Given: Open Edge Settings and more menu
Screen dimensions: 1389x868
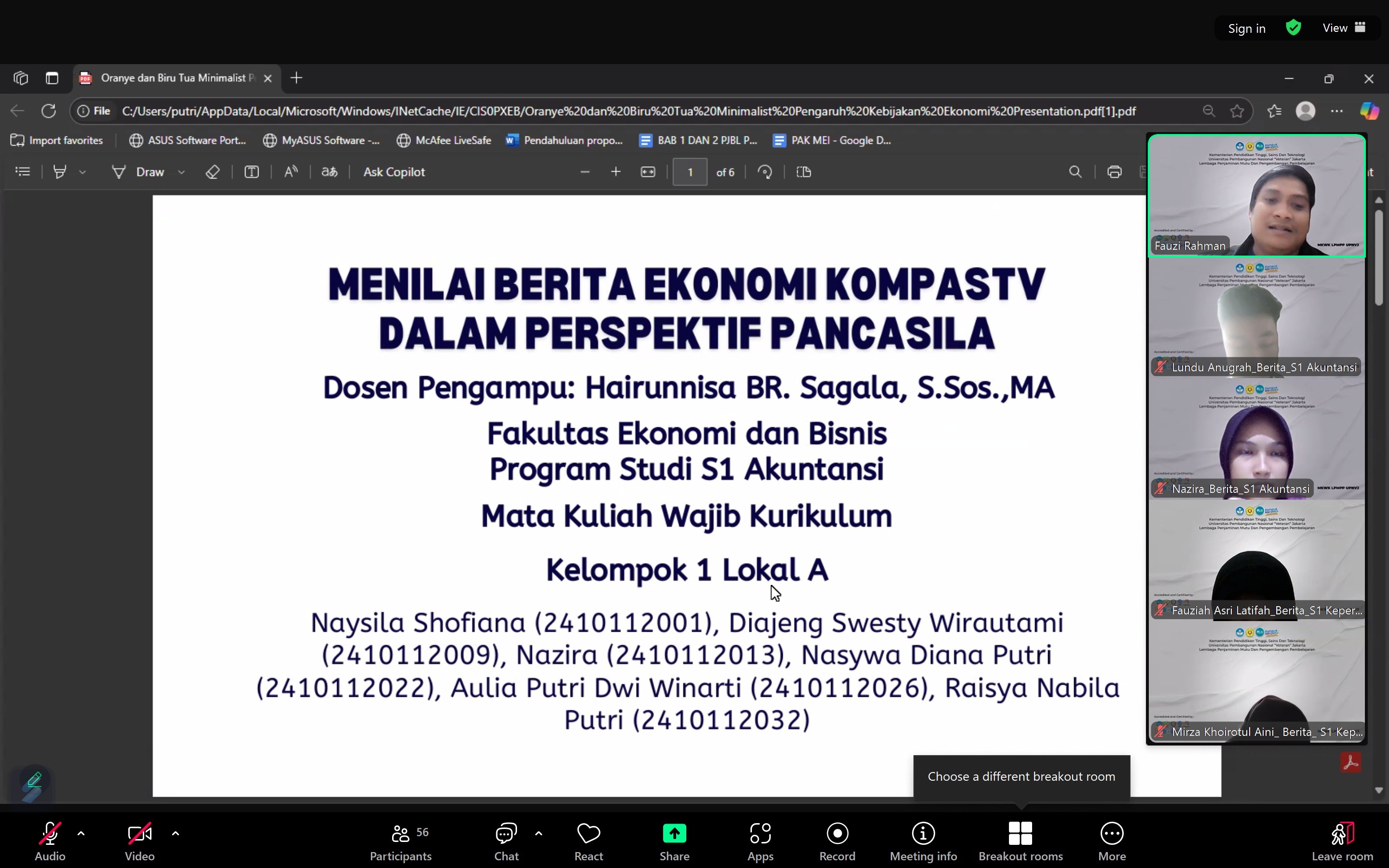Looking at the screenshot, I should pyautogui.click(x=1337, y=111).
